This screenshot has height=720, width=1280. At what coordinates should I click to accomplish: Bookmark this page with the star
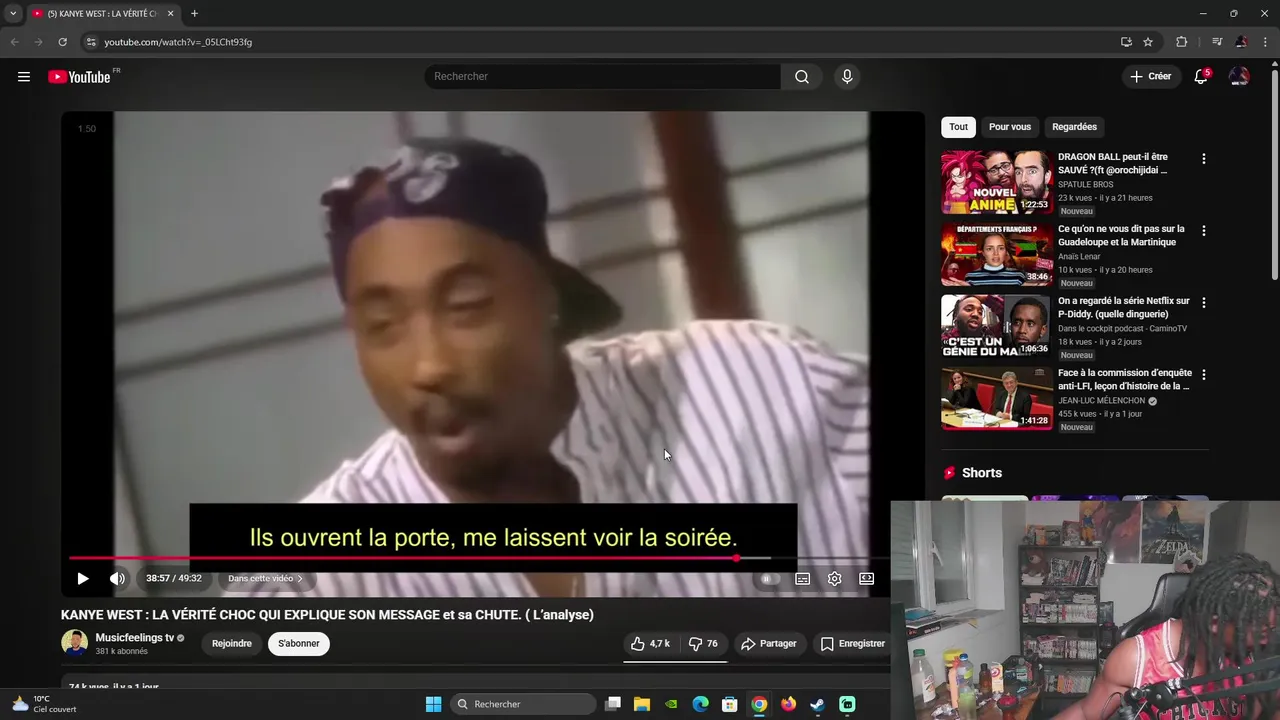[x=1148, y=42]
